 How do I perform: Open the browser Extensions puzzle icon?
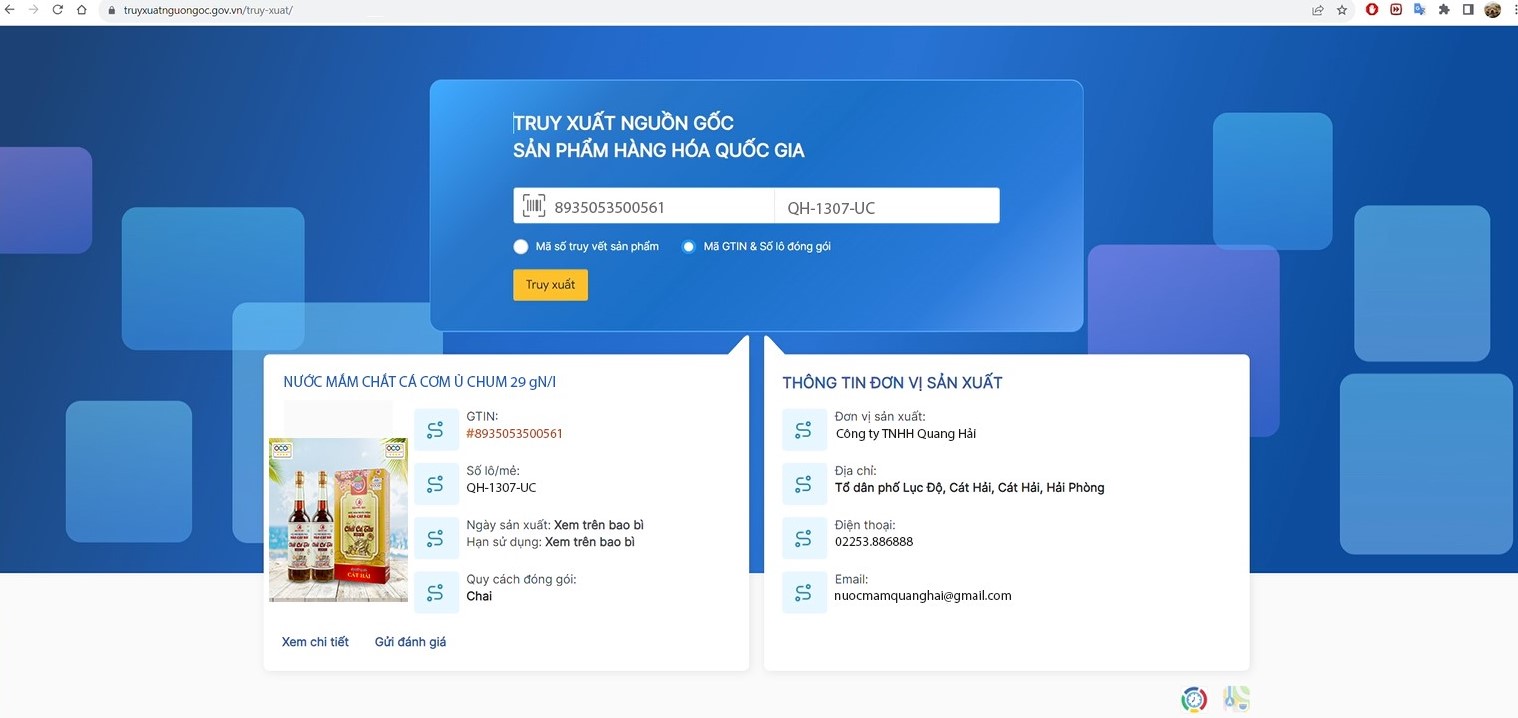[1444, 10]
